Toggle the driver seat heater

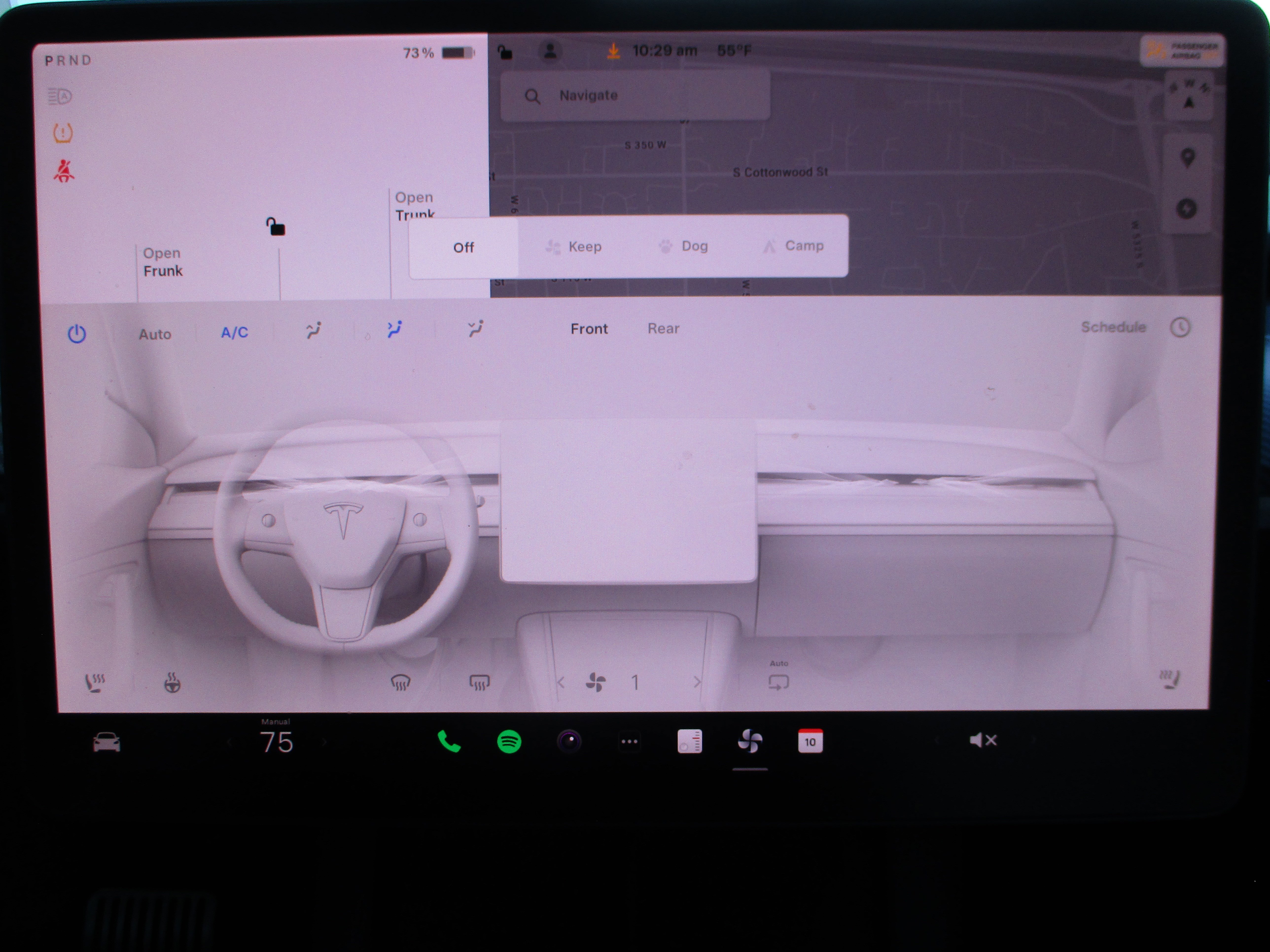[x=95, y=683]
